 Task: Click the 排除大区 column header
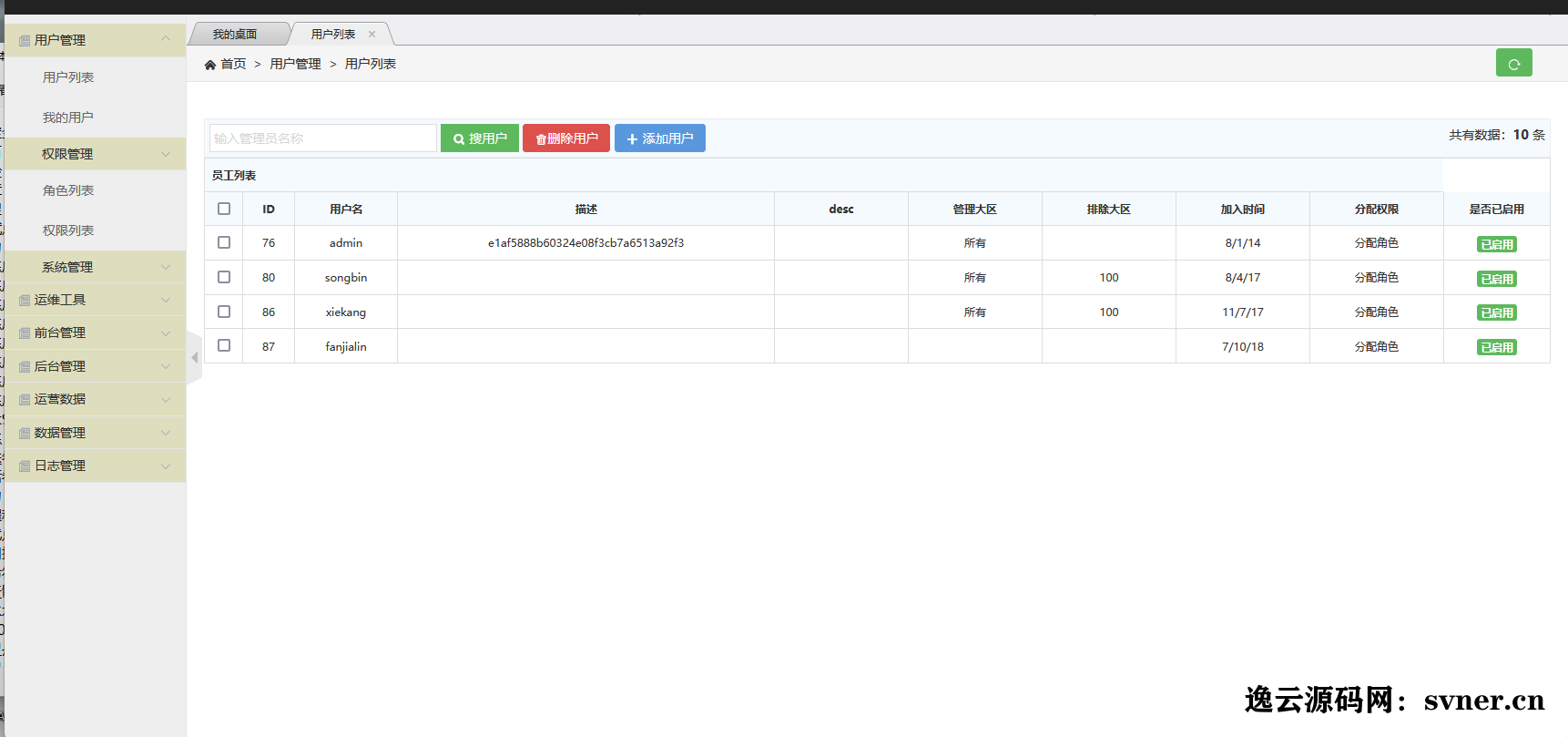(x=1109, y=210)
